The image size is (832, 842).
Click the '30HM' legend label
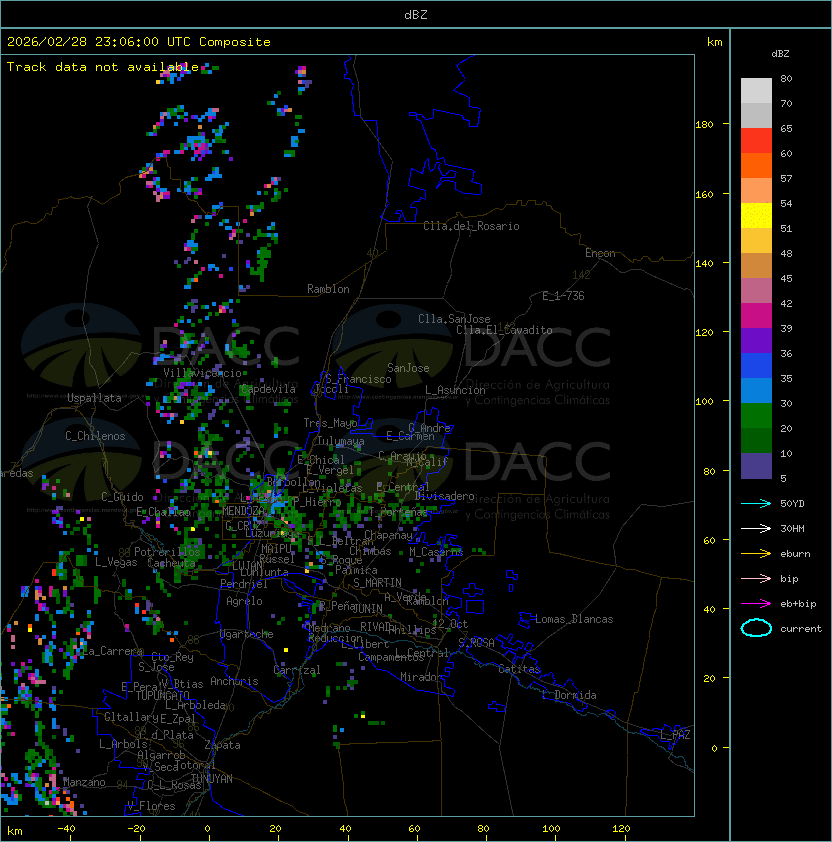point(792,528)
